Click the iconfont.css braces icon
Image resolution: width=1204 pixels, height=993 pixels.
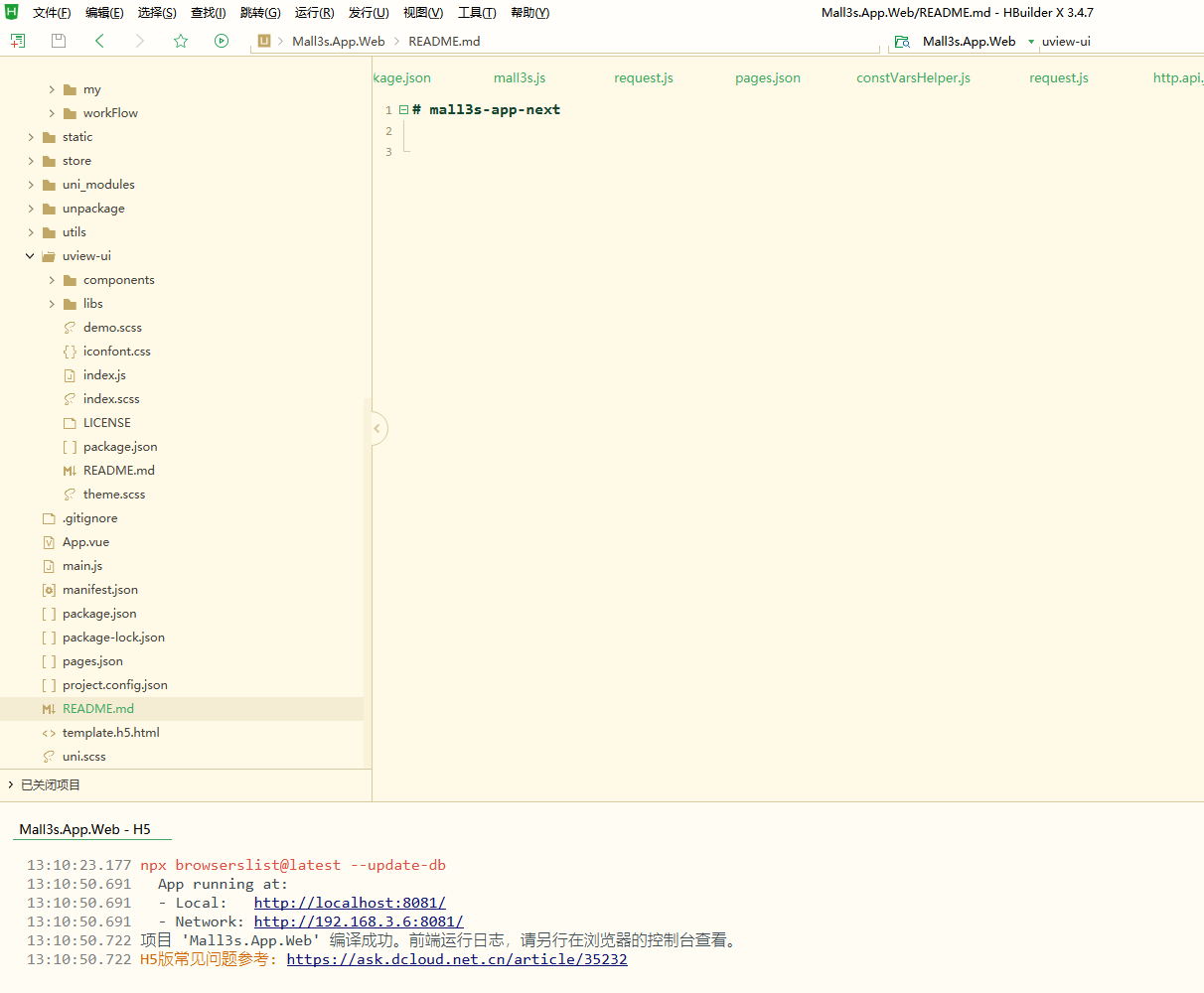point(70,352)
